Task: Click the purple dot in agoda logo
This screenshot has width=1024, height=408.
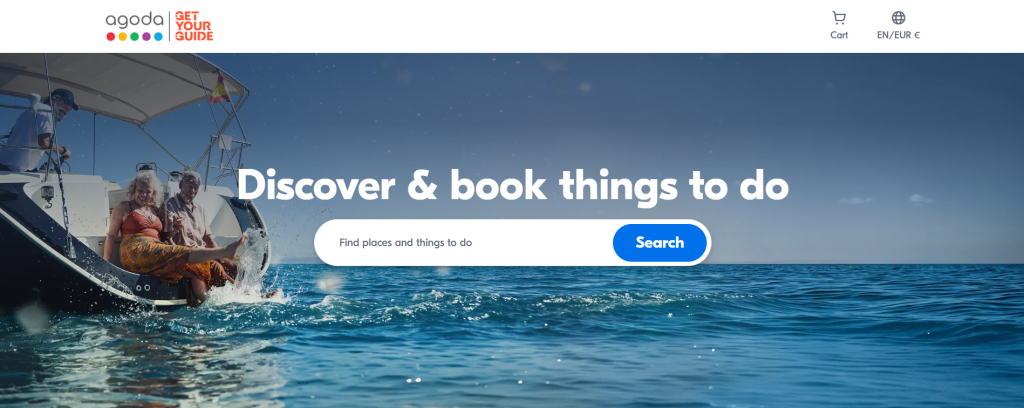Action: [146, 37]
